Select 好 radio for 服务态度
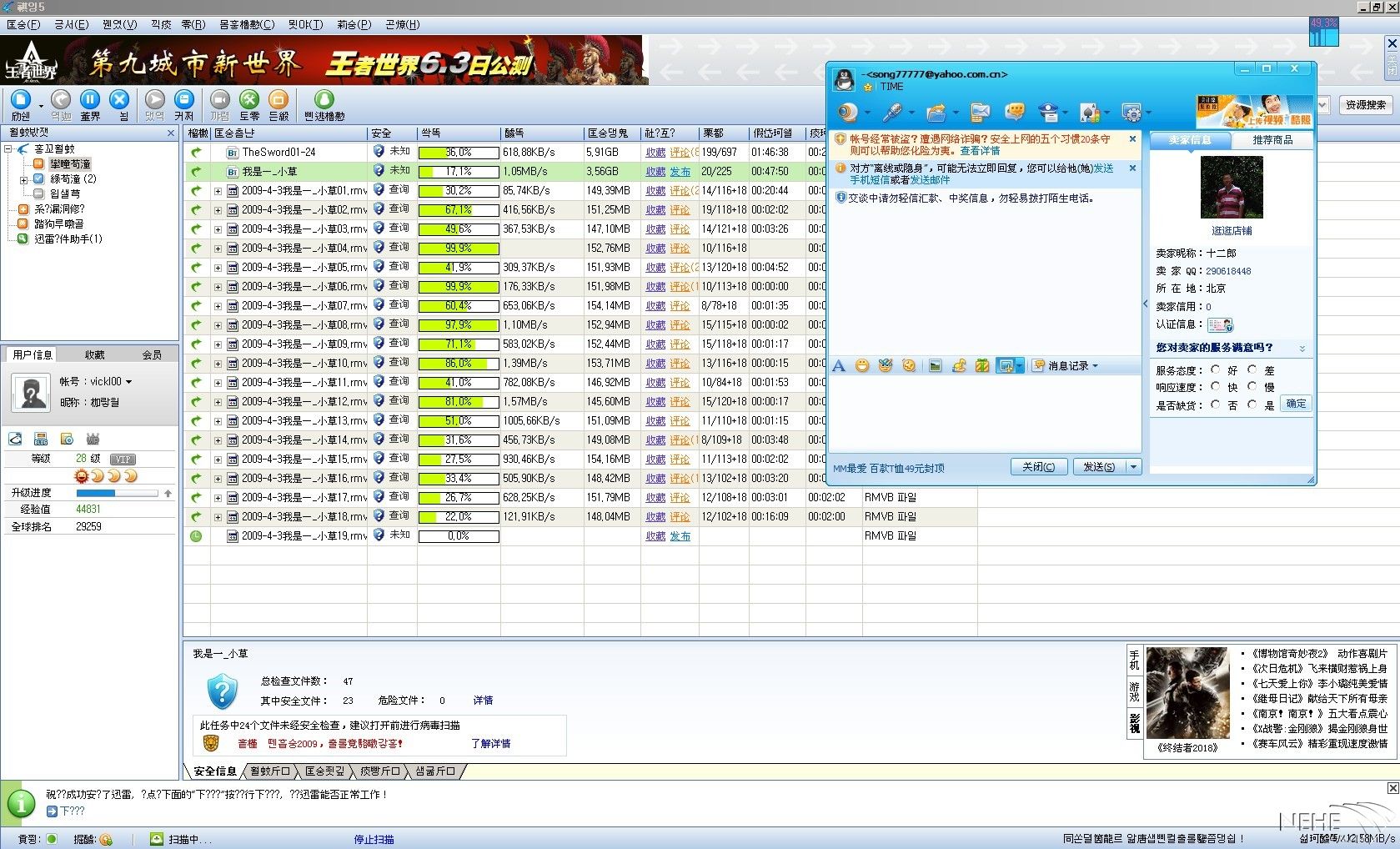The height and width of the screenshot is (849, 1400). [1216, 369]
